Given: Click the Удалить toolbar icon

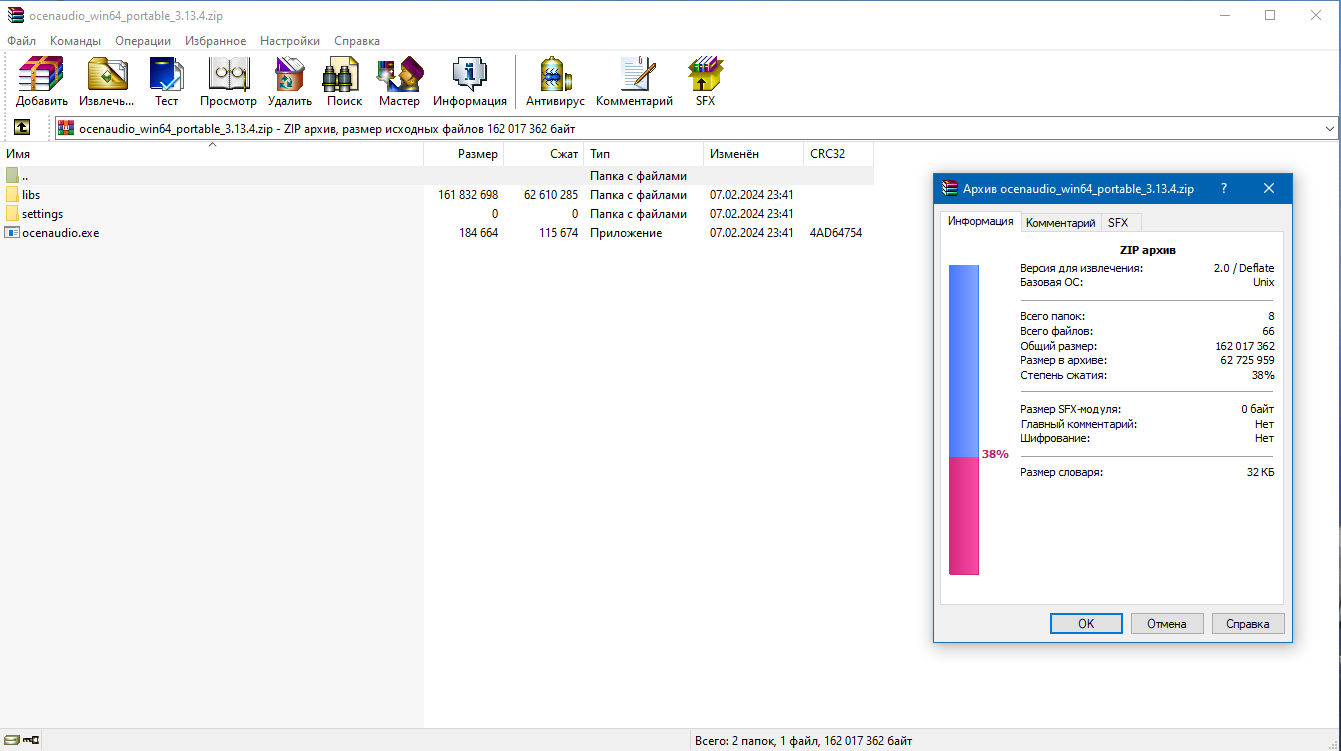Looking at the screenshot, I should pos(290,82).
